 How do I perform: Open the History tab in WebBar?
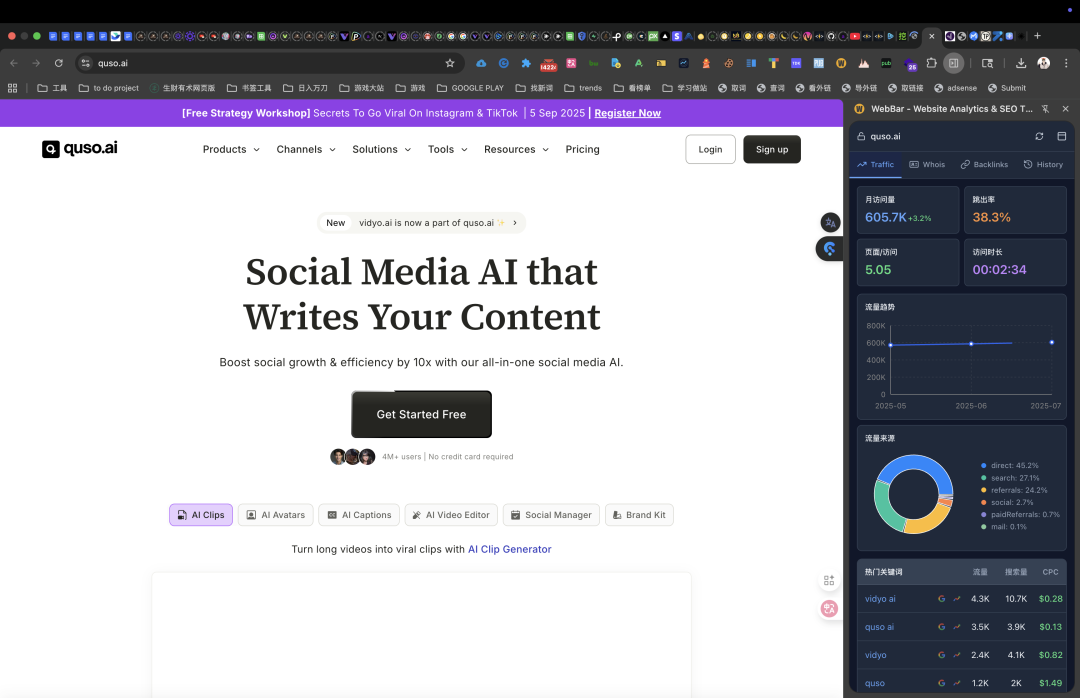click(x=1043, y=165)
